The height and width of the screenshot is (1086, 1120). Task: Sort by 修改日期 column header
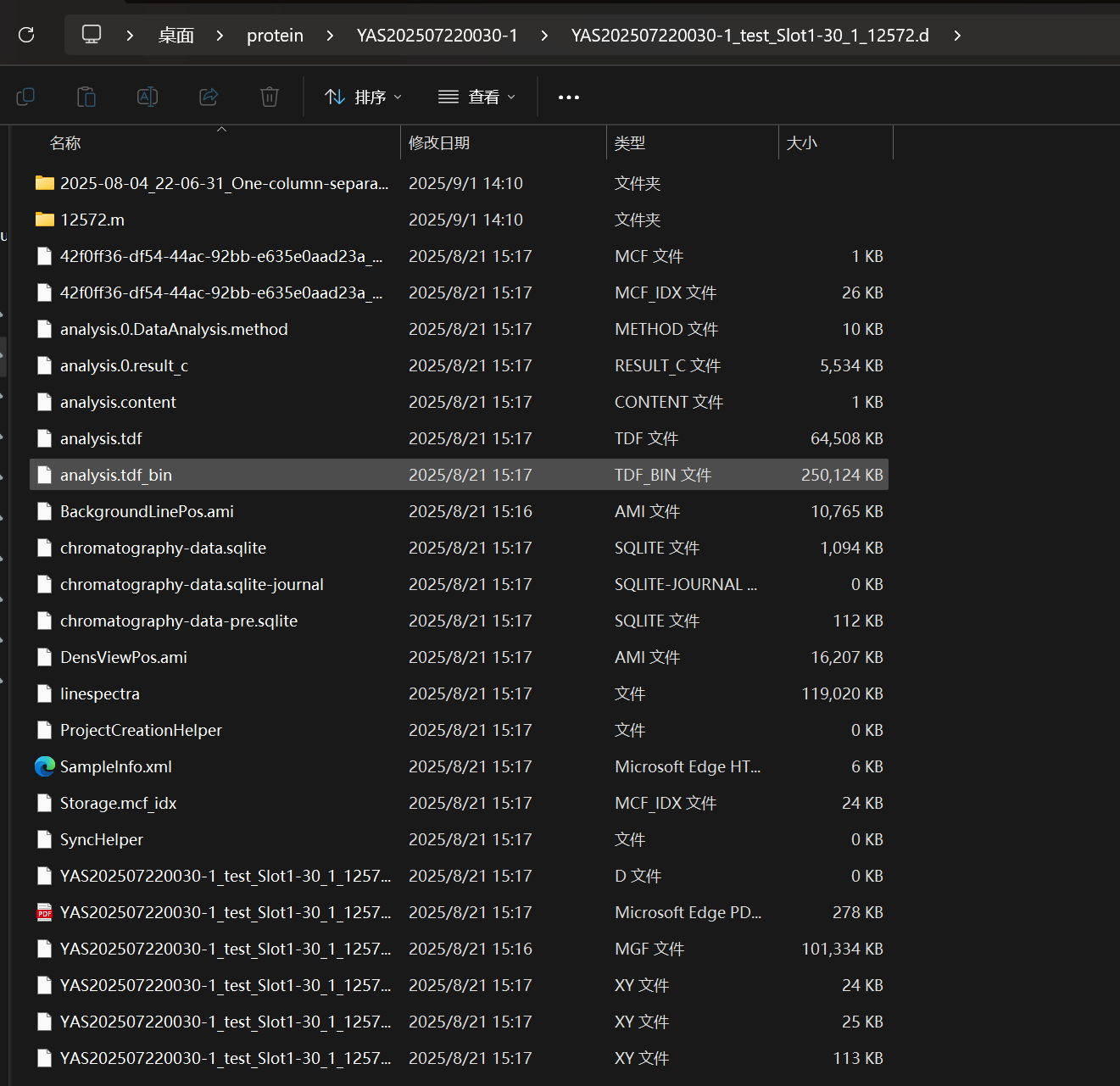(439, 142)
